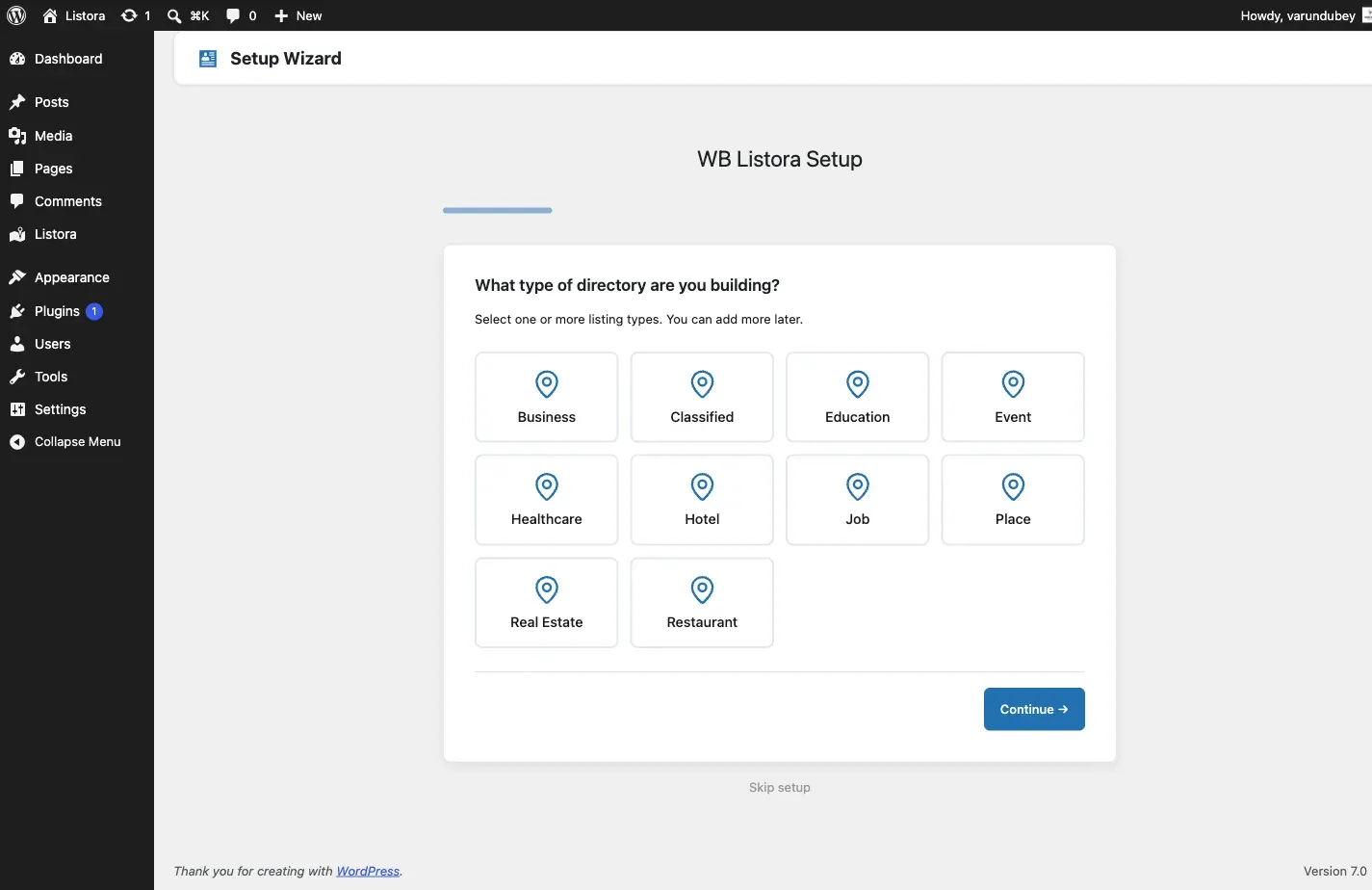Select the Event listing type card
Viewport: 1372px width, 890px height.
1013,397
